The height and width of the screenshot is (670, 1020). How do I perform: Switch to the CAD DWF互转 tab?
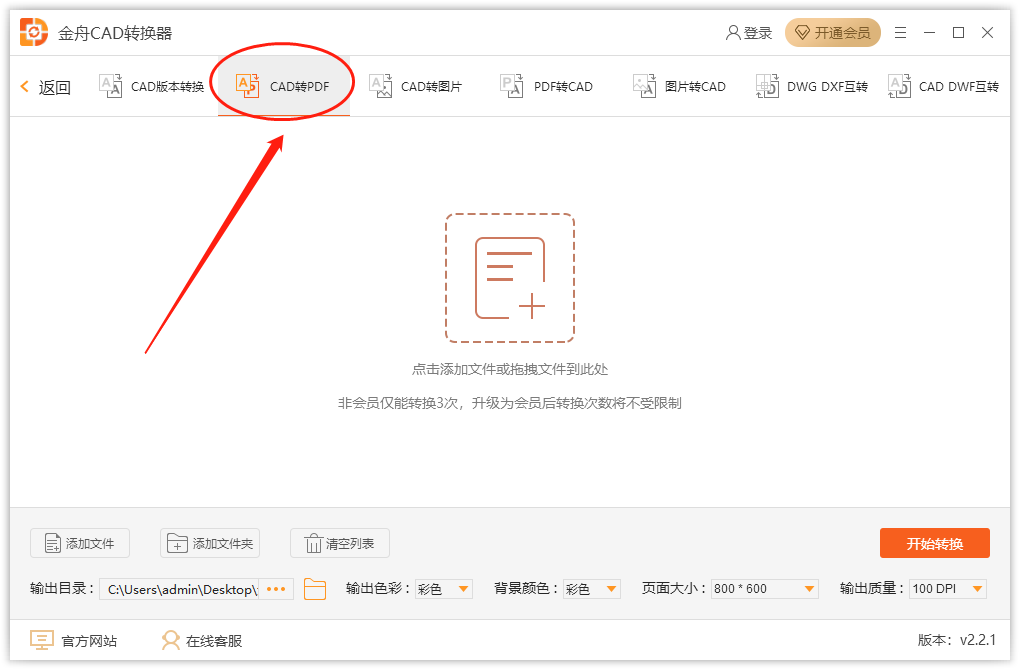pyautogui.click(x=943, y=87)
